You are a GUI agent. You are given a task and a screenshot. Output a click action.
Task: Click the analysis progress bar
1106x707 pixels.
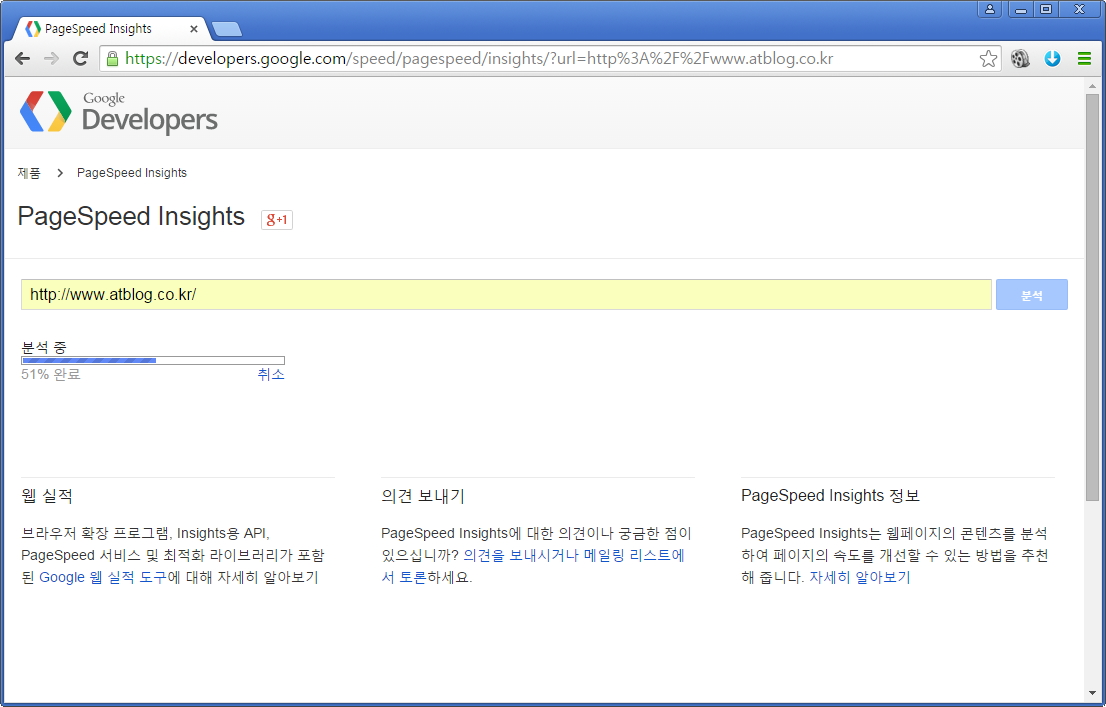pos(153,360)
